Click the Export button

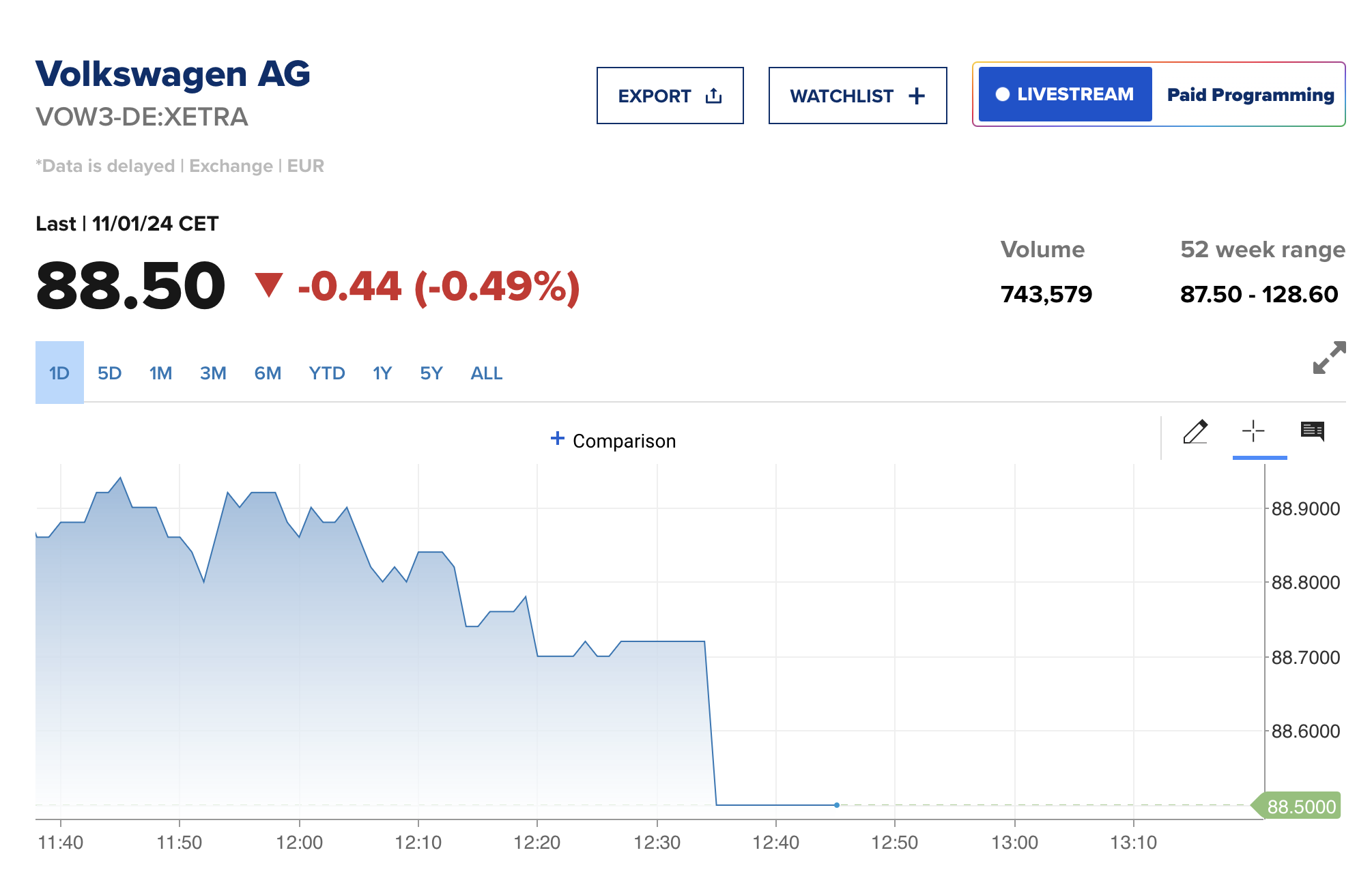(670, 96)
